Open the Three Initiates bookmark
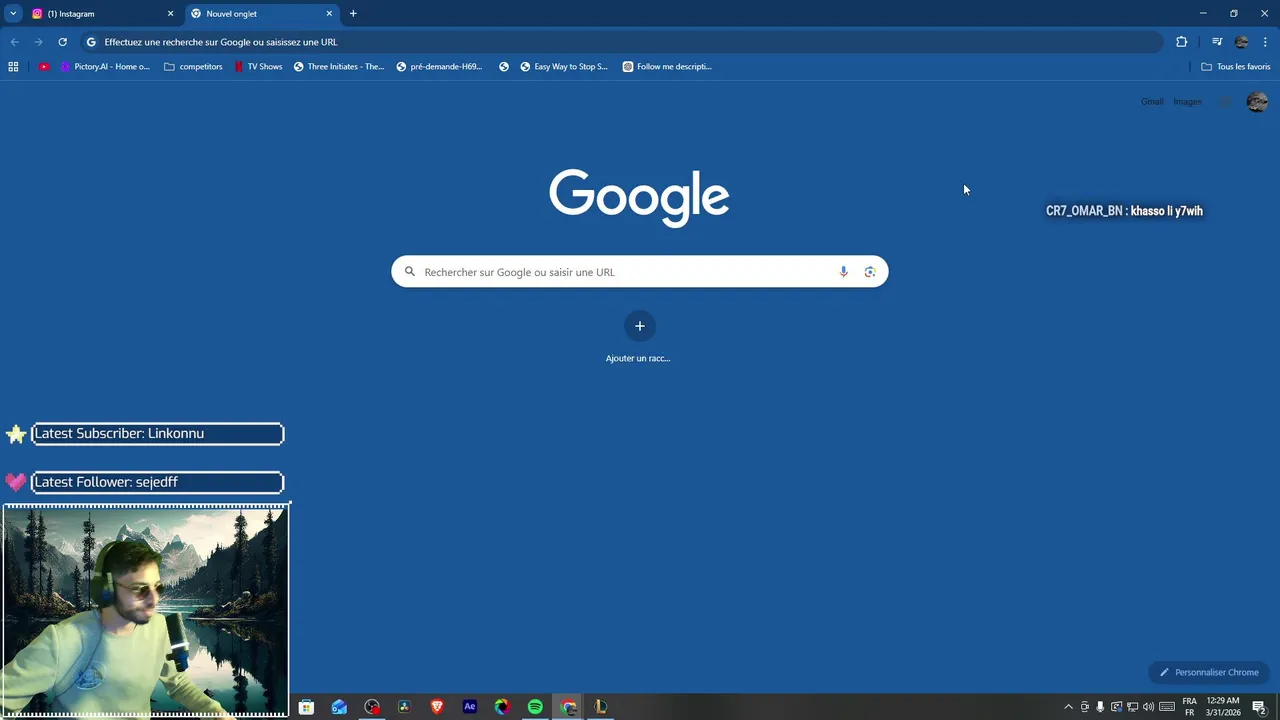The image size is (1280, 720). pyautogui.click(x=339, y=67)
